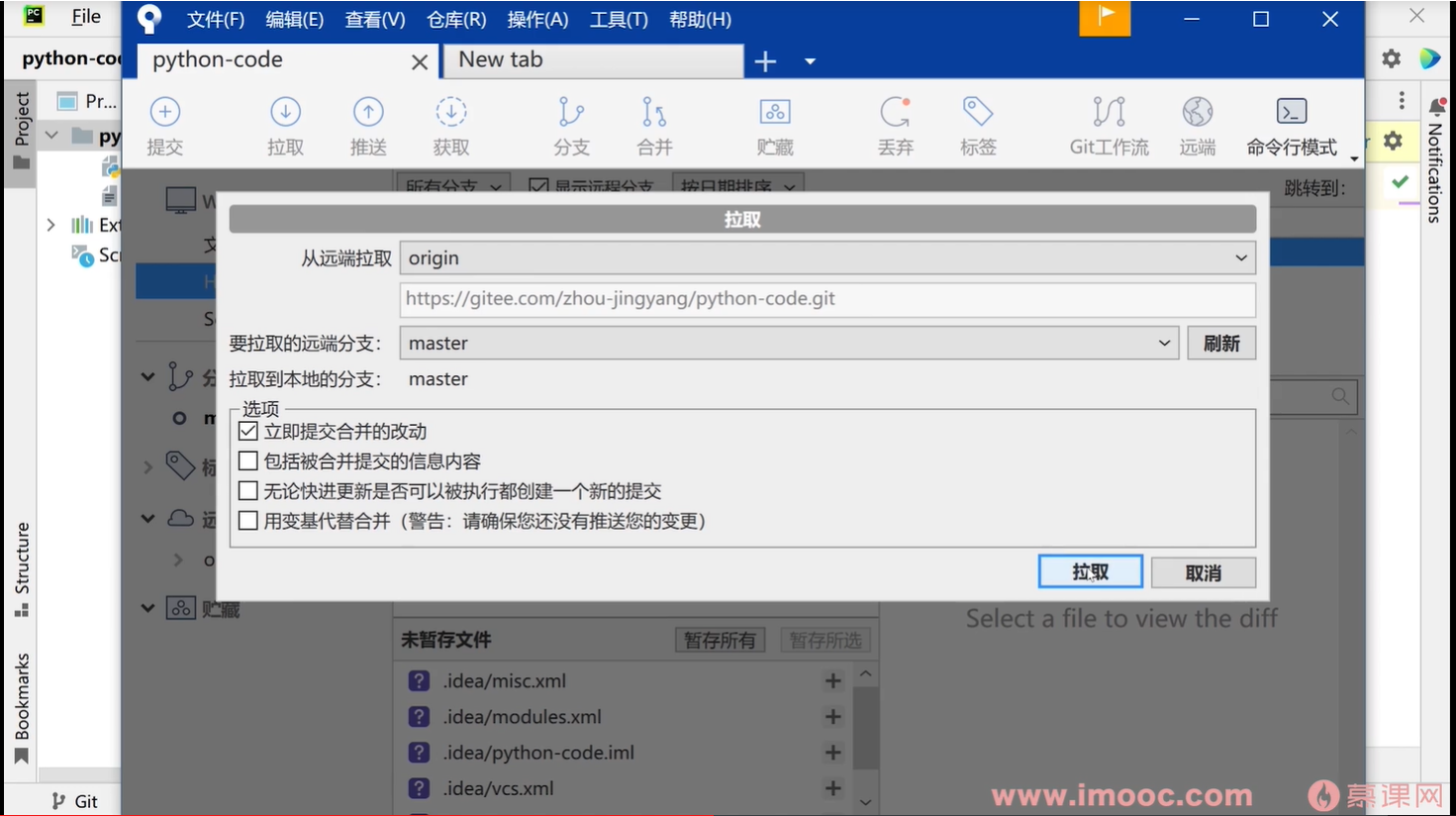Screen dimensions: 1456x816
Task: Click the 贮藏 (Stash) toolbar icon
Action: tap(775, 125)
